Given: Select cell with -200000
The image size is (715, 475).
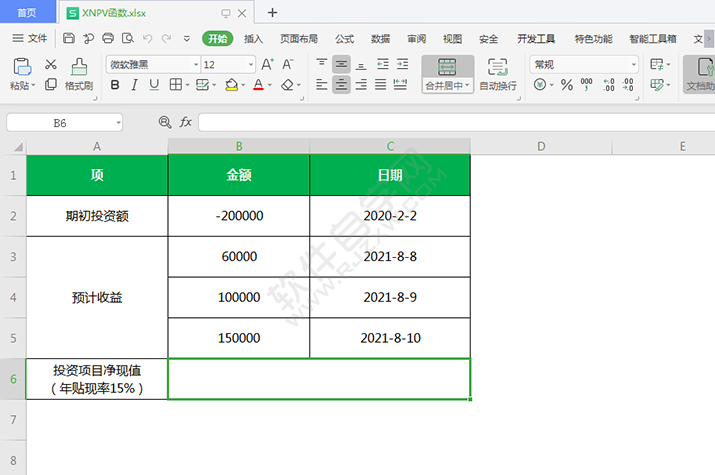Looking at the screenshot, I should 239,216.
